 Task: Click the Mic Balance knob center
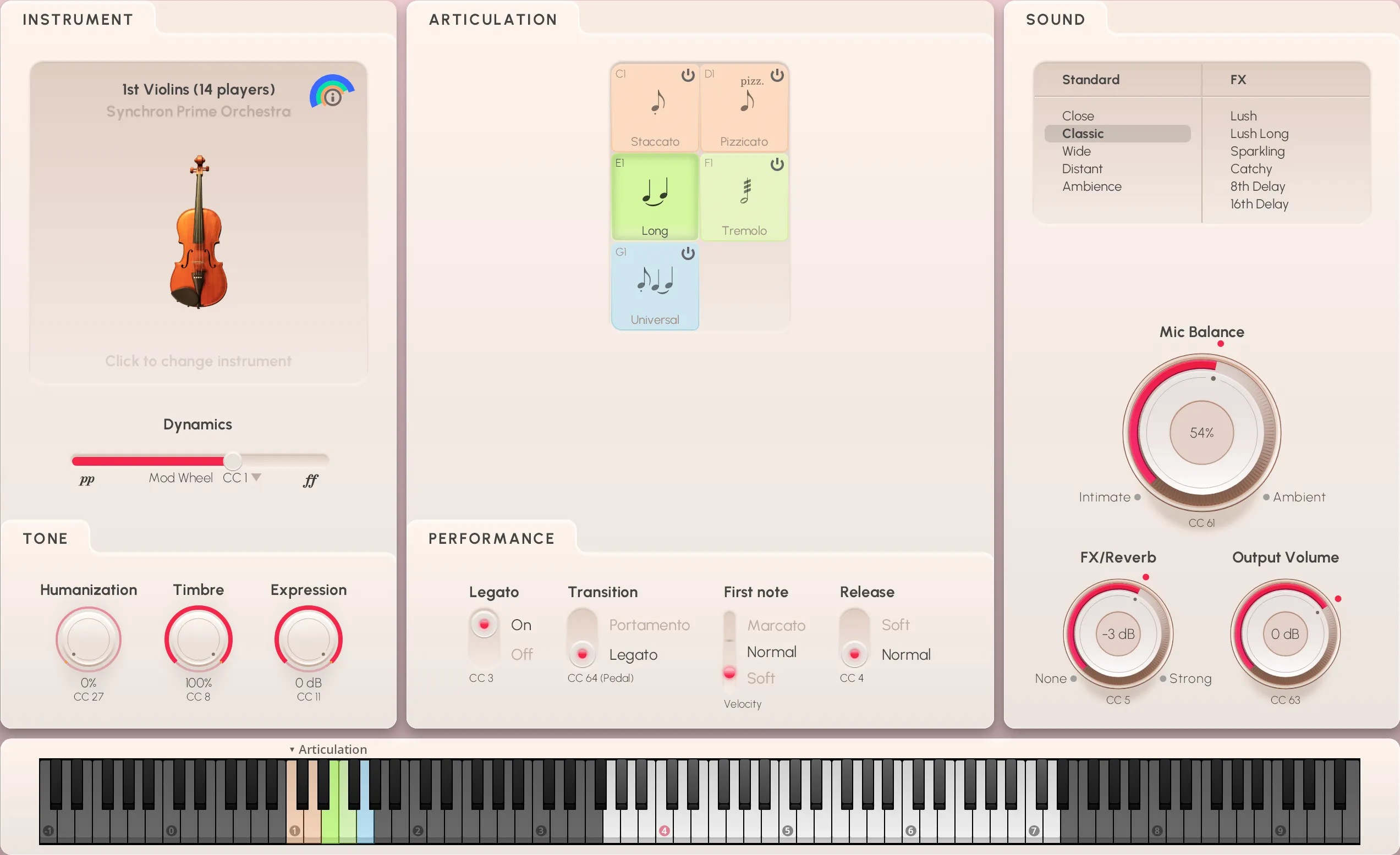coord(1201,433)
